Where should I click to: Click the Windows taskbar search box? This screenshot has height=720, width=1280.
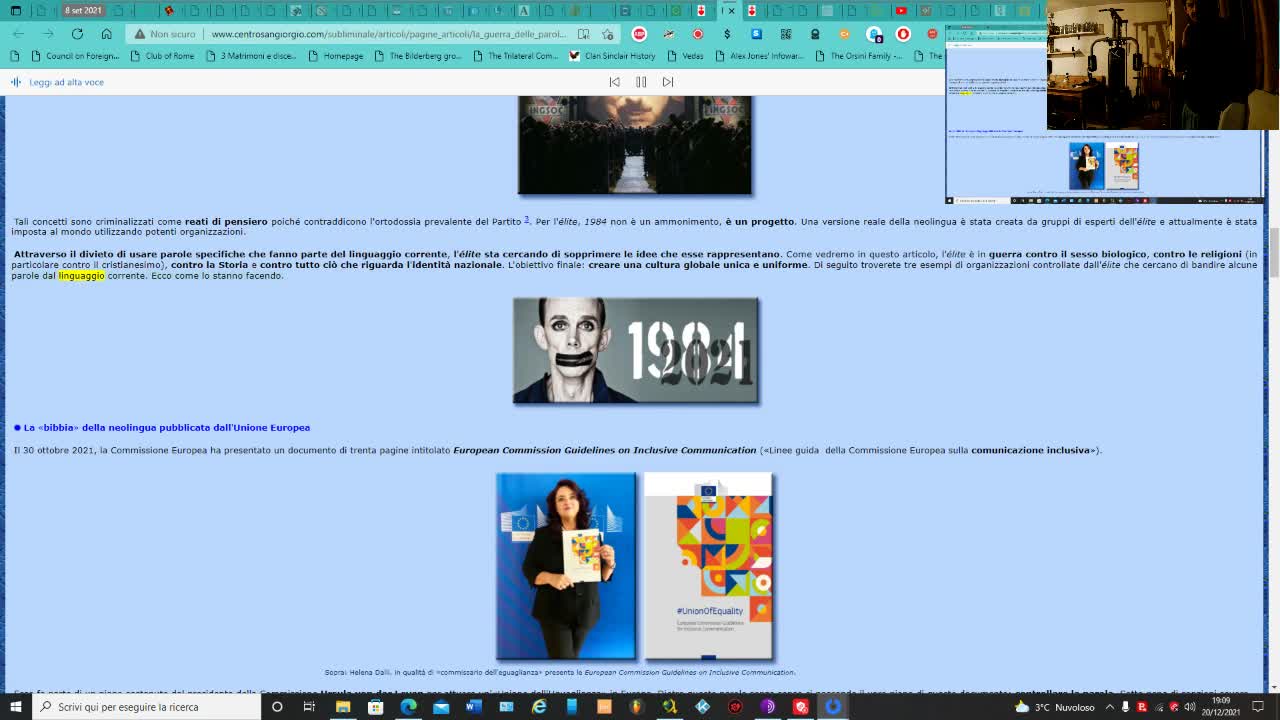click(x=145, y=707)
